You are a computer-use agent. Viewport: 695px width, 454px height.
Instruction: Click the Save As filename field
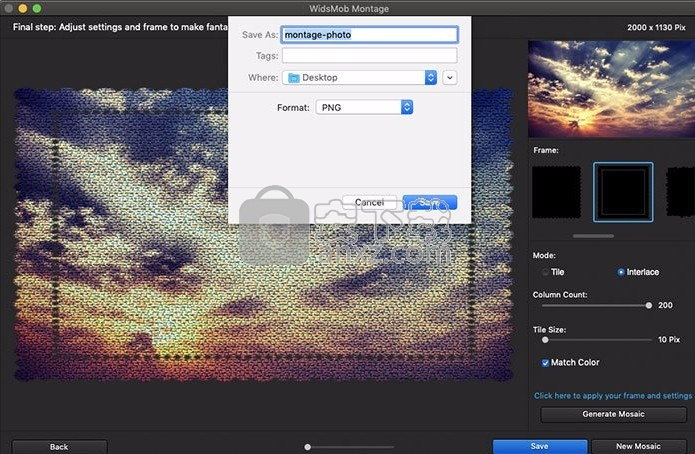368,34
